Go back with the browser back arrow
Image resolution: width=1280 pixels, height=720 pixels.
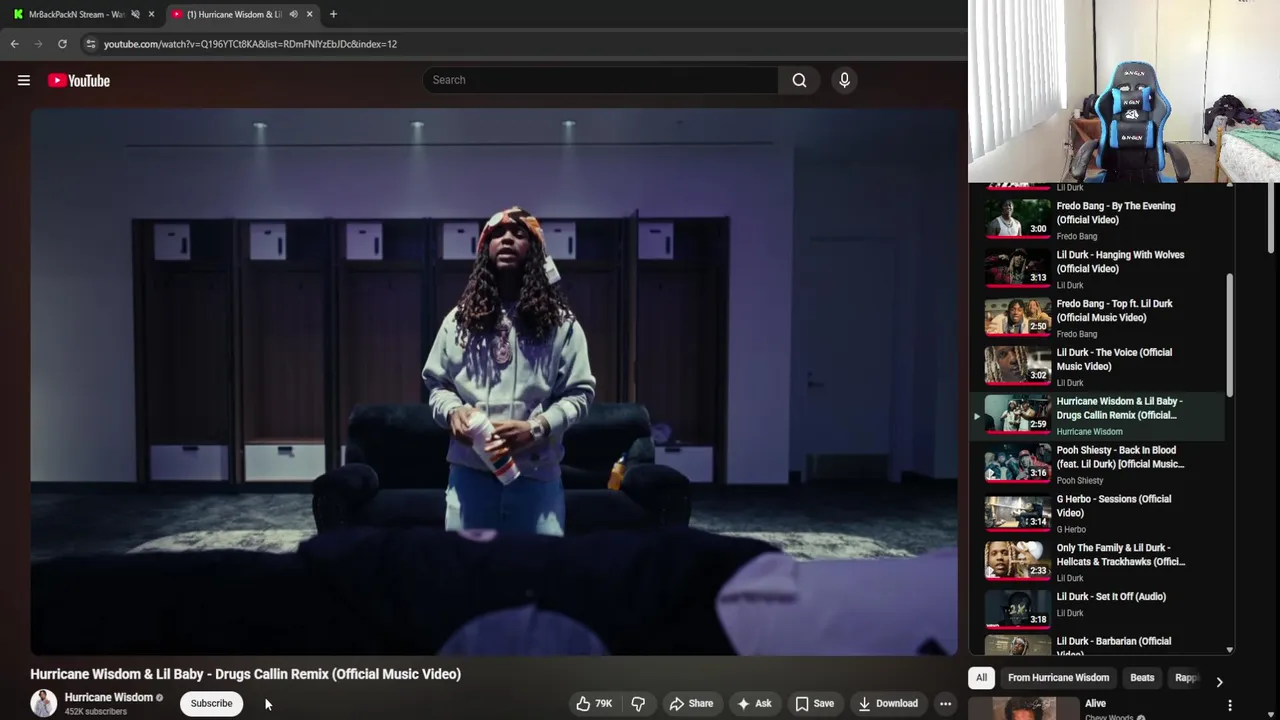click(14, 44)
